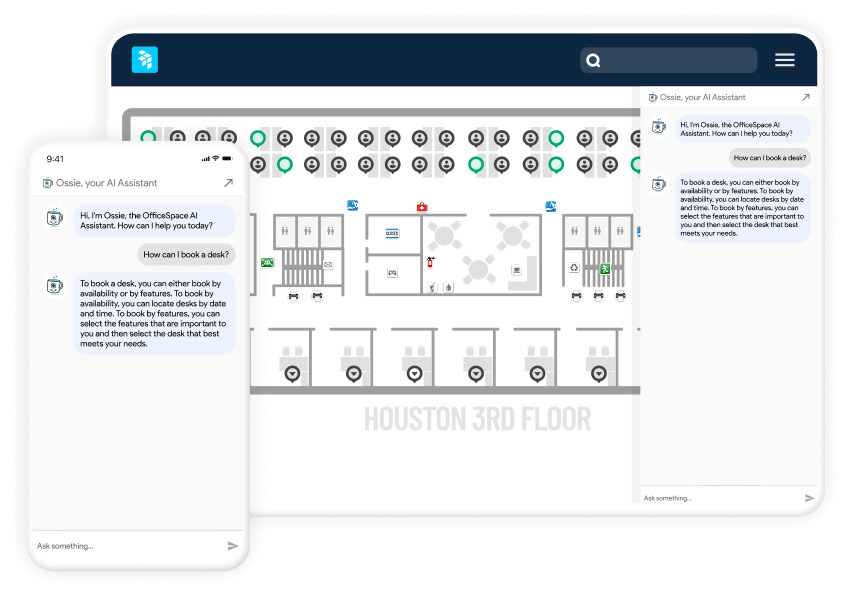Select the fire extinguisher icon on the floor plan
This screenshot has width=849, height=595.
(430, 263)
